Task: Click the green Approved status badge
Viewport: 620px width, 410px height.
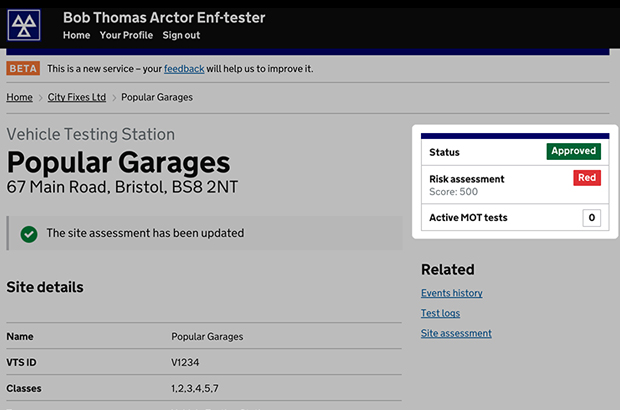Action: [574, 151]
